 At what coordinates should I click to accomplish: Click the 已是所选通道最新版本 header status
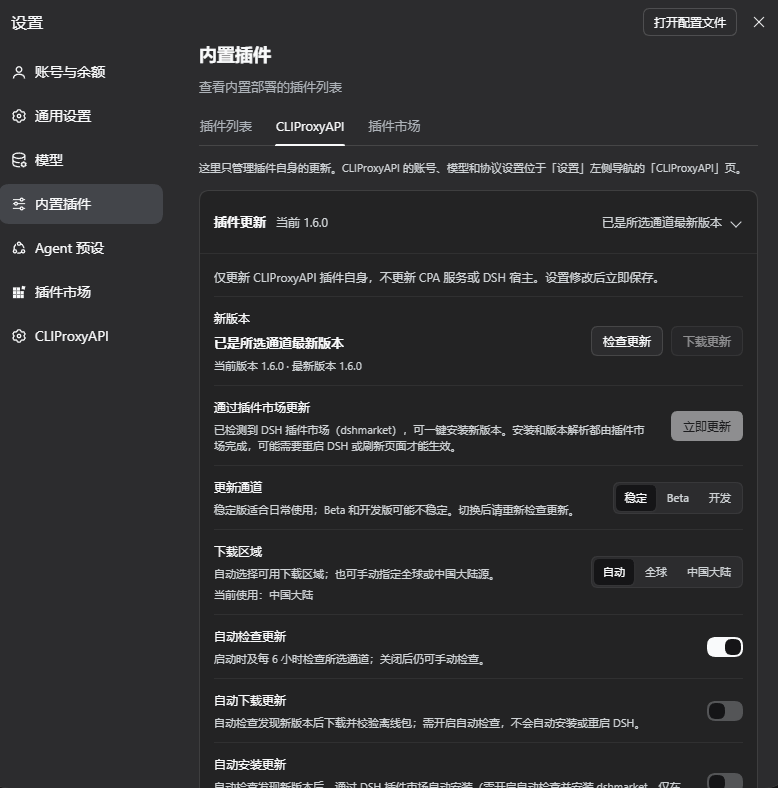[x=662, y=223]
